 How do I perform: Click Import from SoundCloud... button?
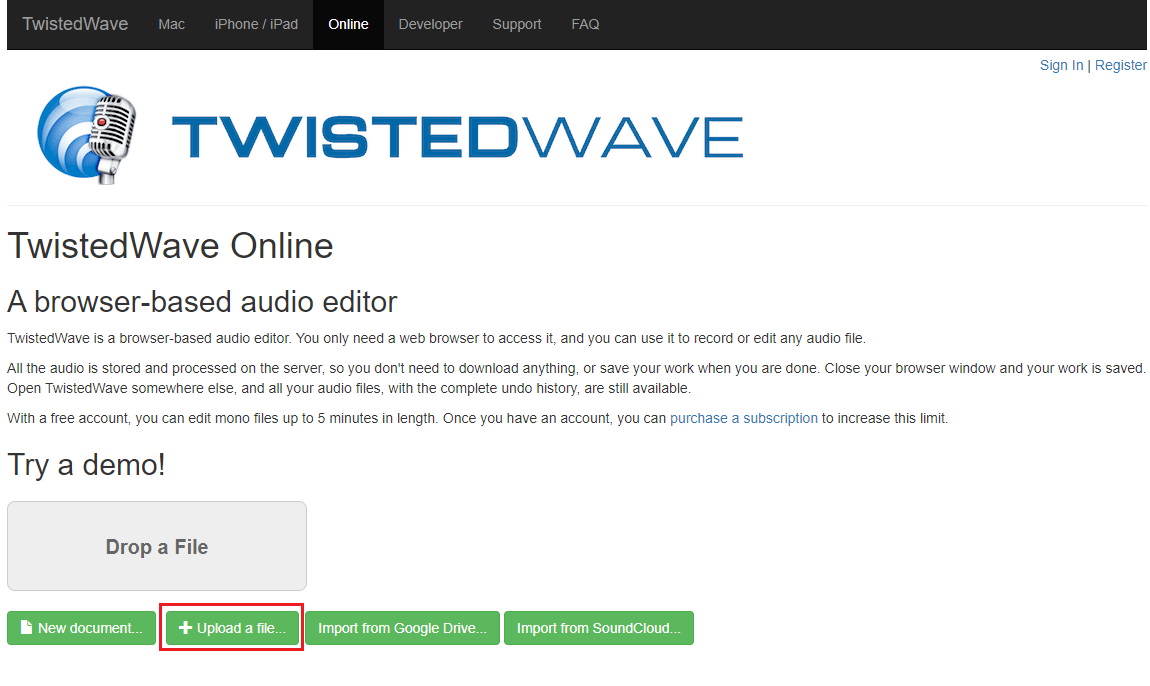[x=599, y=628]
